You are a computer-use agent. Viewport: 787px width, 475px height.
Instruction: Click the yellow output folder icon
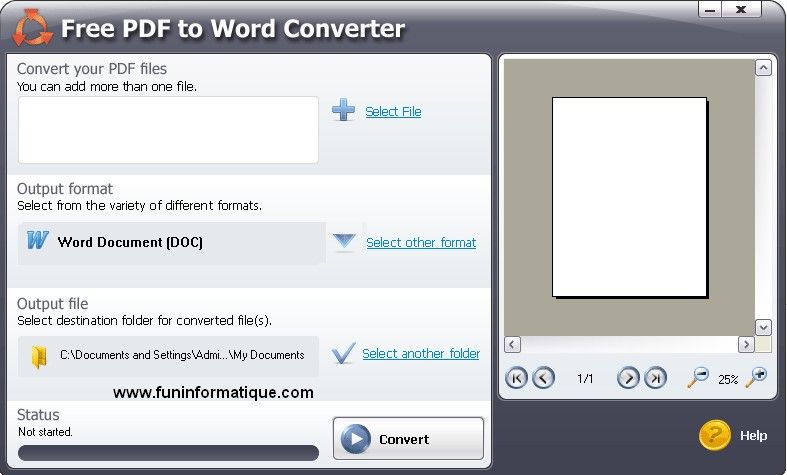(x=39, y=357)
